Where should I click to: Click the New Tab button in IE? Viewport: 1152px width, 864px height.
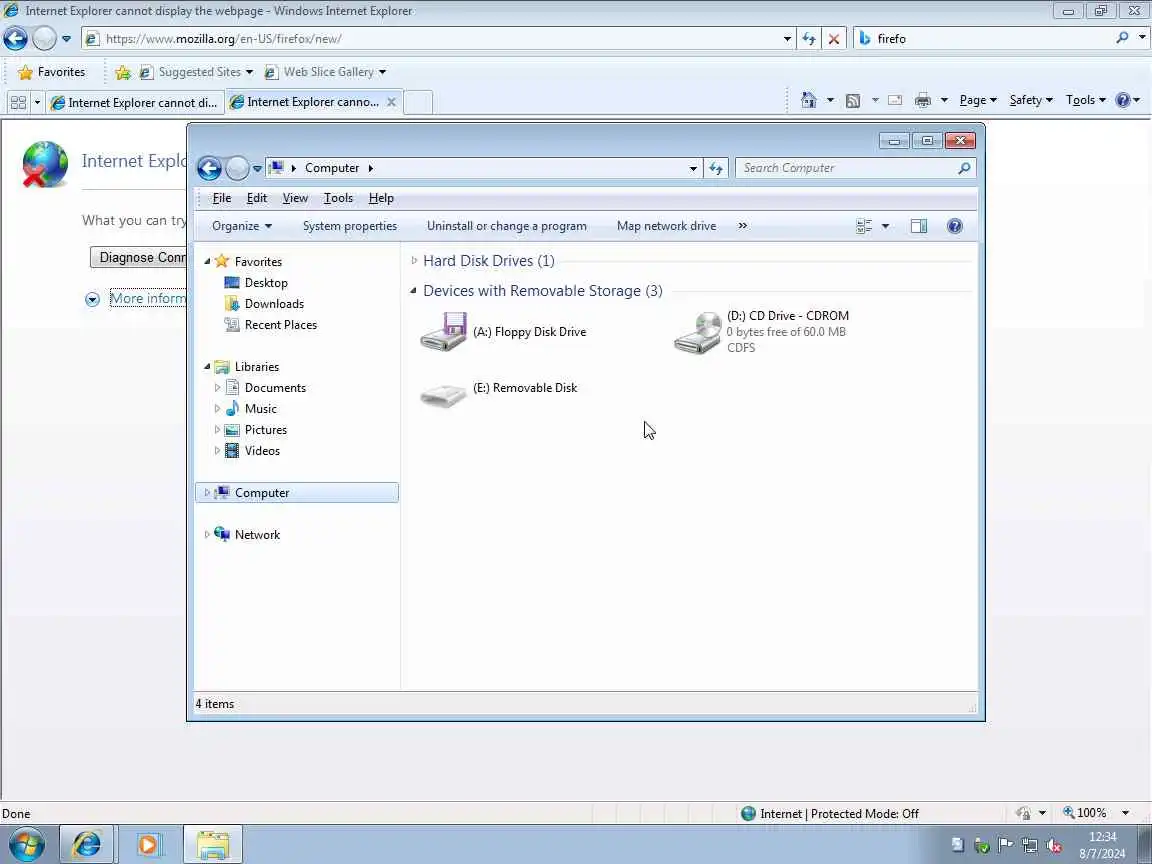point(418,103)
